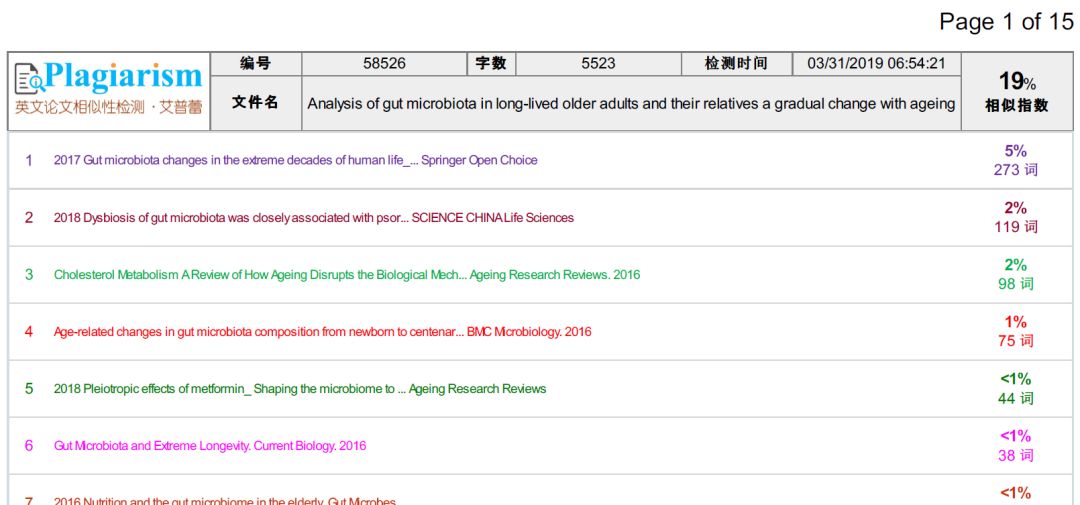Click the 1% 75 词 match cell
This screenshot has width=1080, height=505.
point(1016,331)
